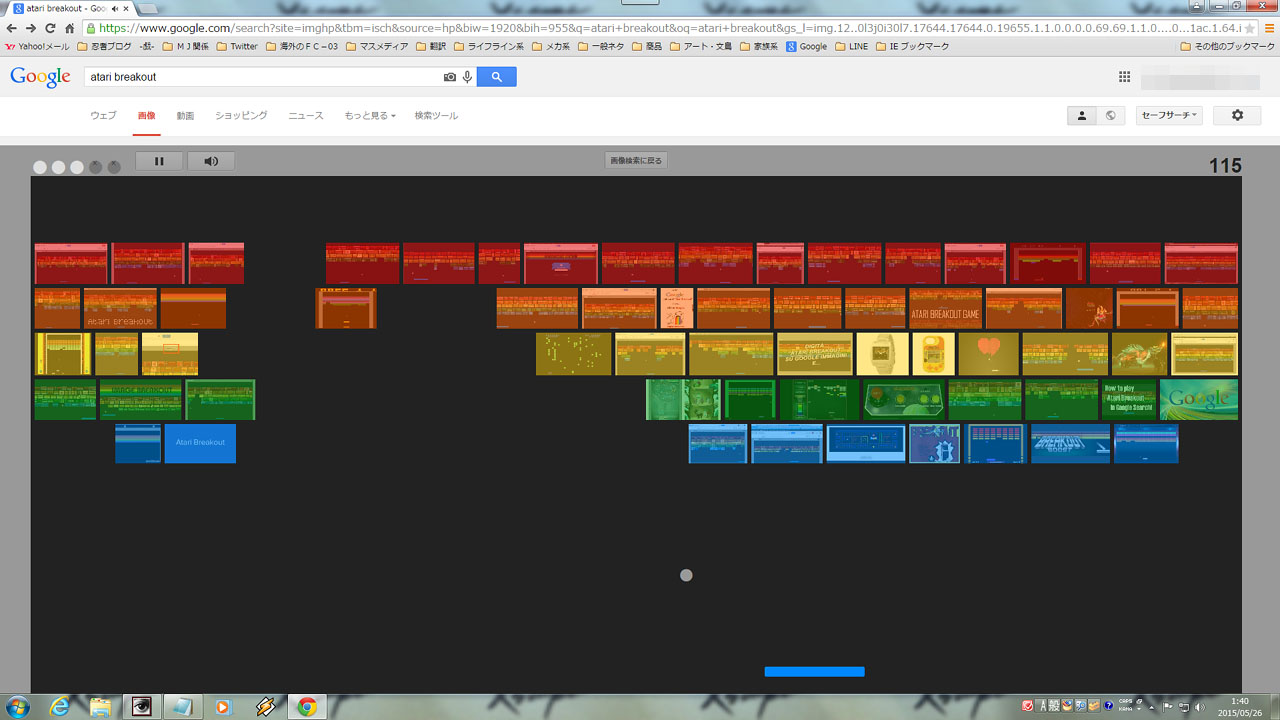Switch to global results globe icon
This screenshot has height=720, width=1280.
coord(1110,115)
